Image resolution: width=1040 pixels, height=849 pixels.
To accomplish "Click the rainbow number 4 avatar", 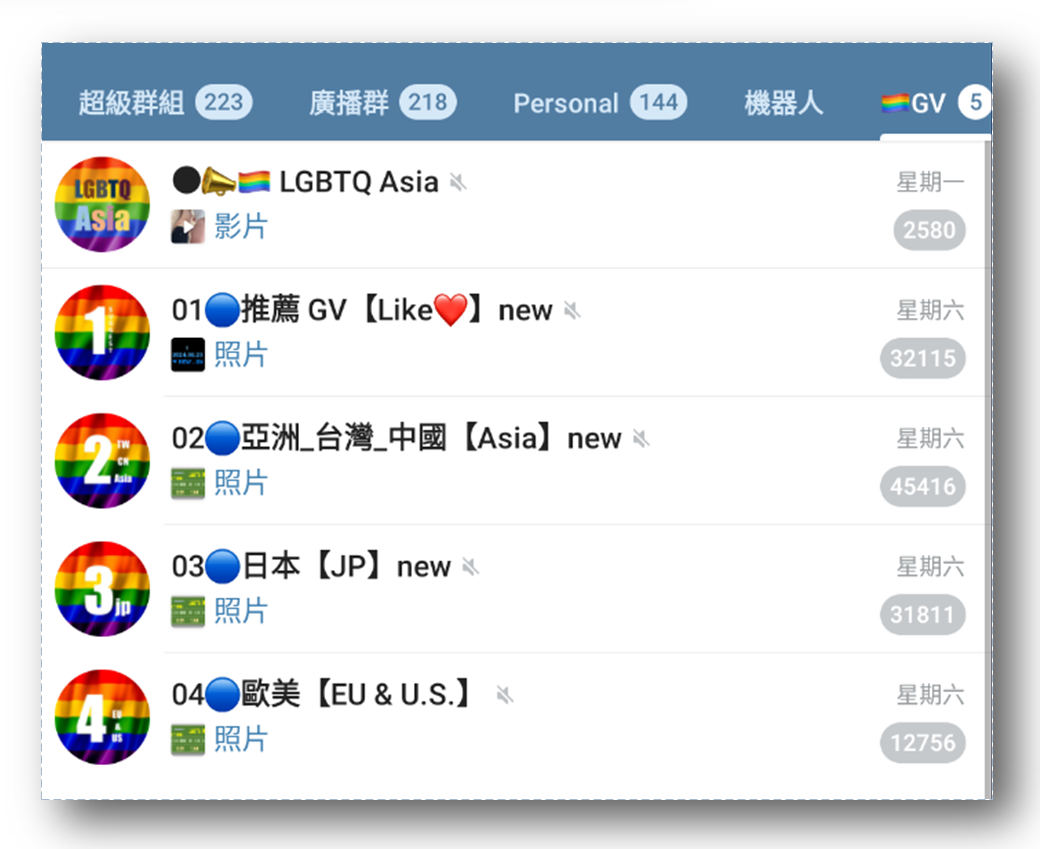I will tap(102, 717).
